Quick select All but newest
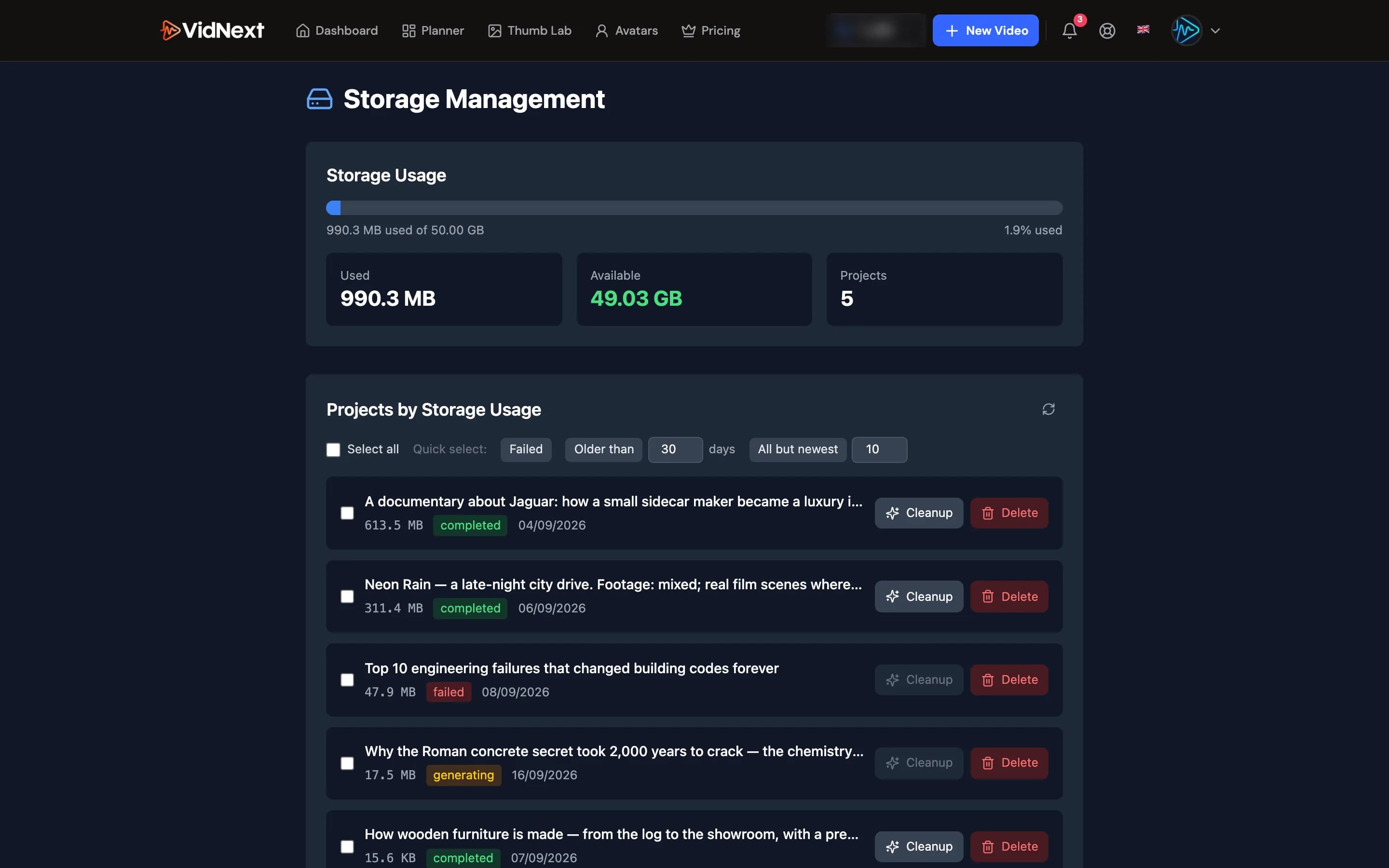The image size is (1389, 868). (798, 449)
